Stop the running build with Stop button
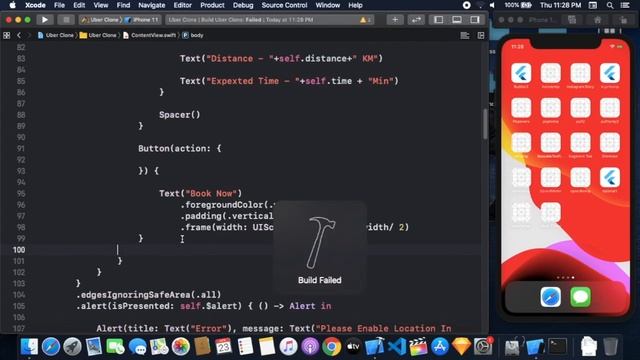The image size is (640, 360). 66,20
